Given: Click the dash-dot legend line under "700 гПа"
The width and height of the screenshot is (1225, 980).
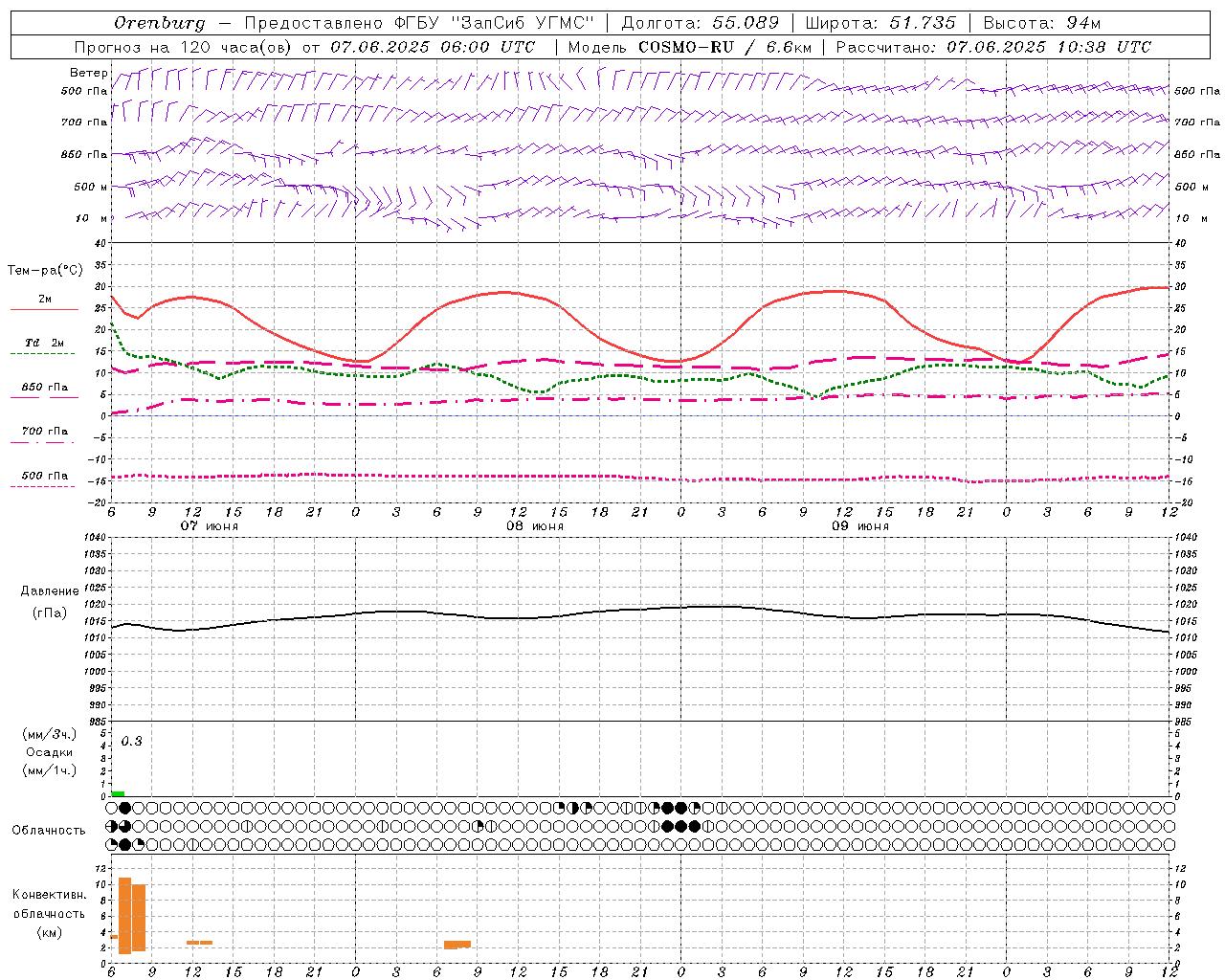Looking at the screenshot, I should click(x=42, y=442).
